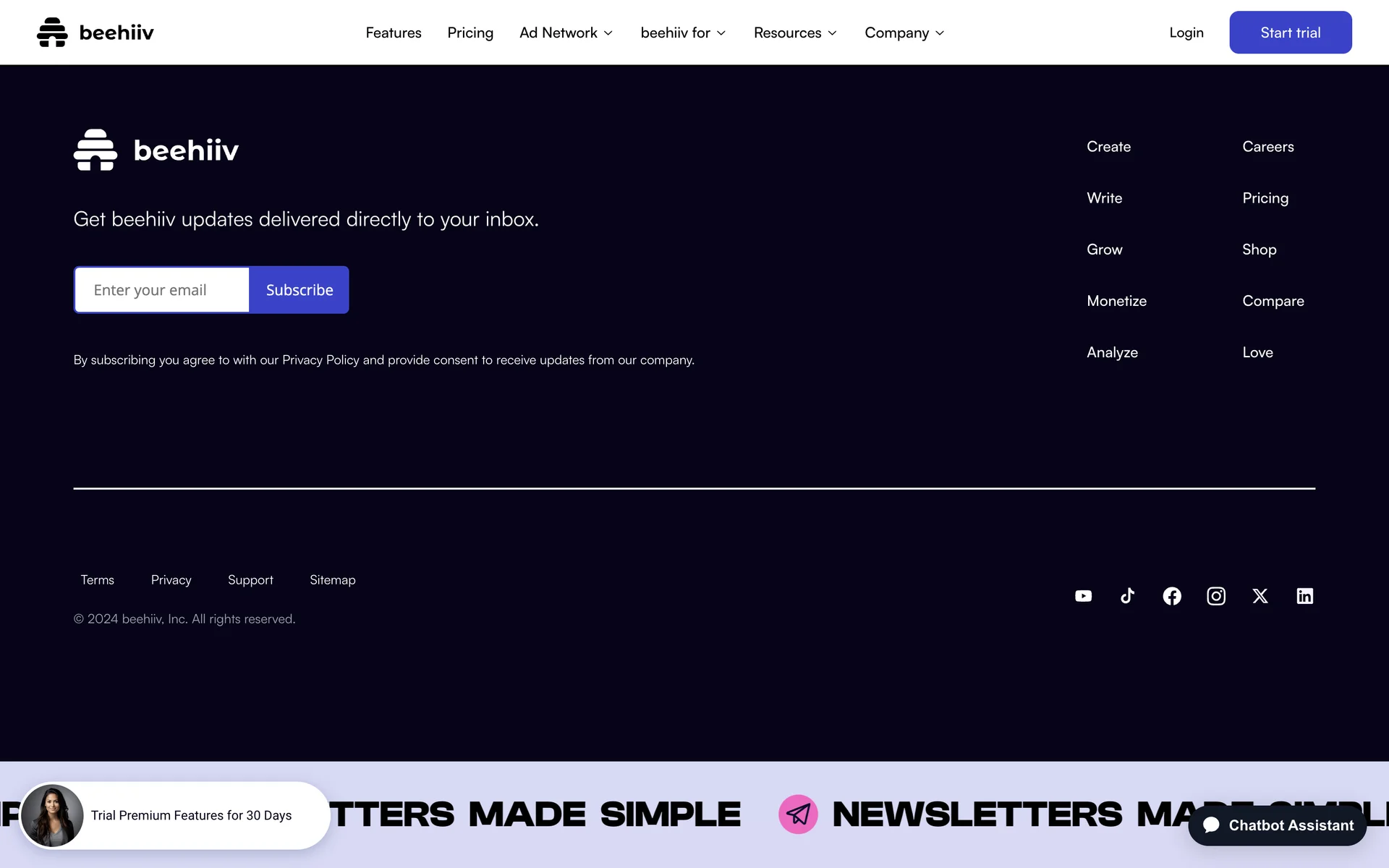
Task: Click the TikTok social icon
Action: tap(1127, 596)
